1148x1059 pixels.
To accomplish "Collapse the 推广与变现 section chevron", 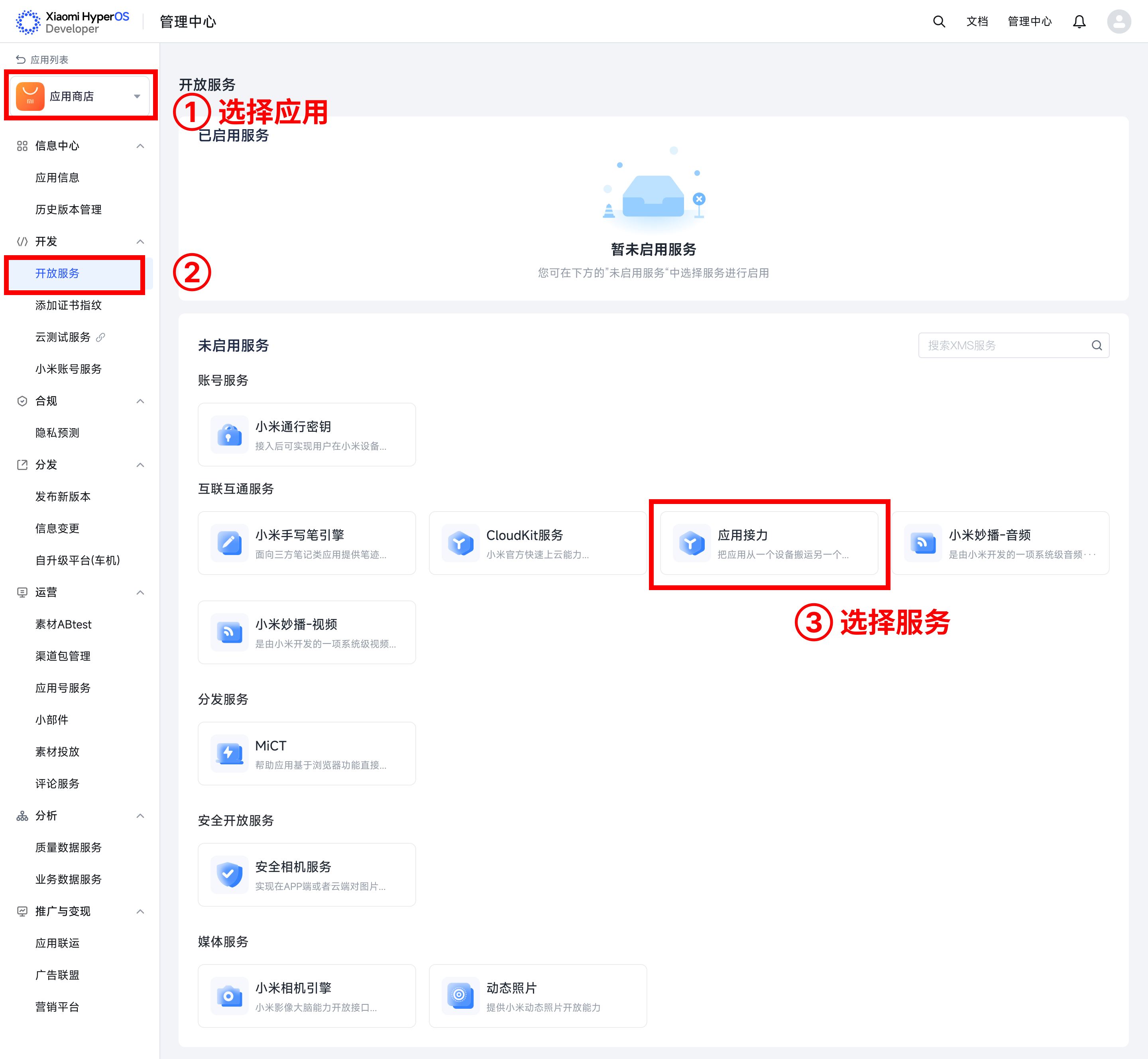I will [140, 911].
